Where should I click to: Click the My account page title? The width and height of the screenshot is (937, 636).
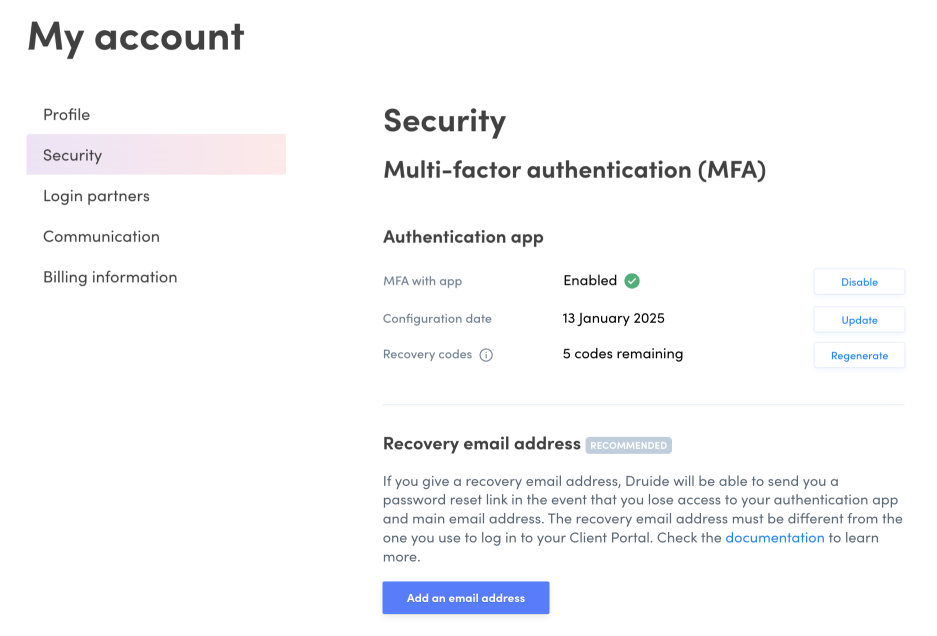(136, 37)
